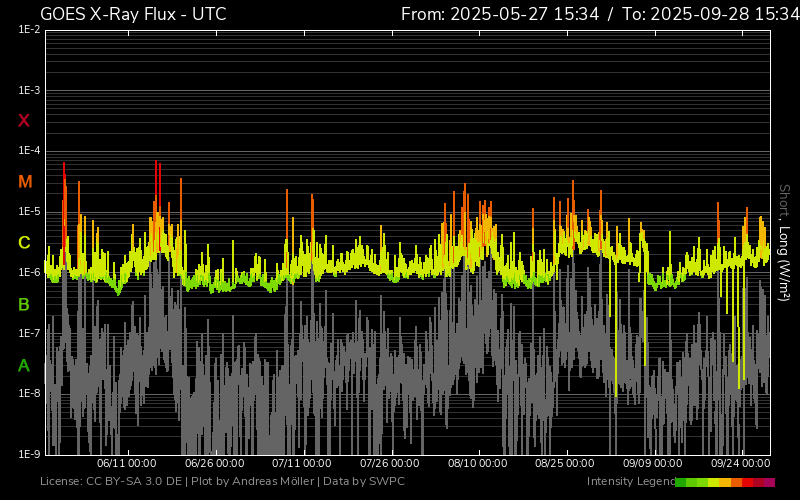Click the Intensity Legend label
Image resolution: width=800 pixels, height=500 pixels.
(x=630, y=482)
